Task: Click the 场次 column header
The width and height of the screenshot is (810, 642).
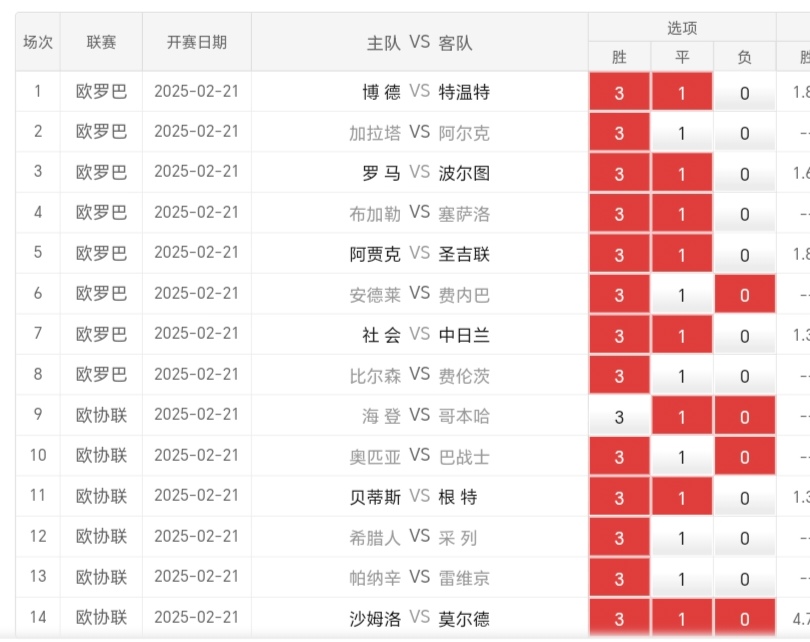Action: pyautogui.click(x=38, y=42)
